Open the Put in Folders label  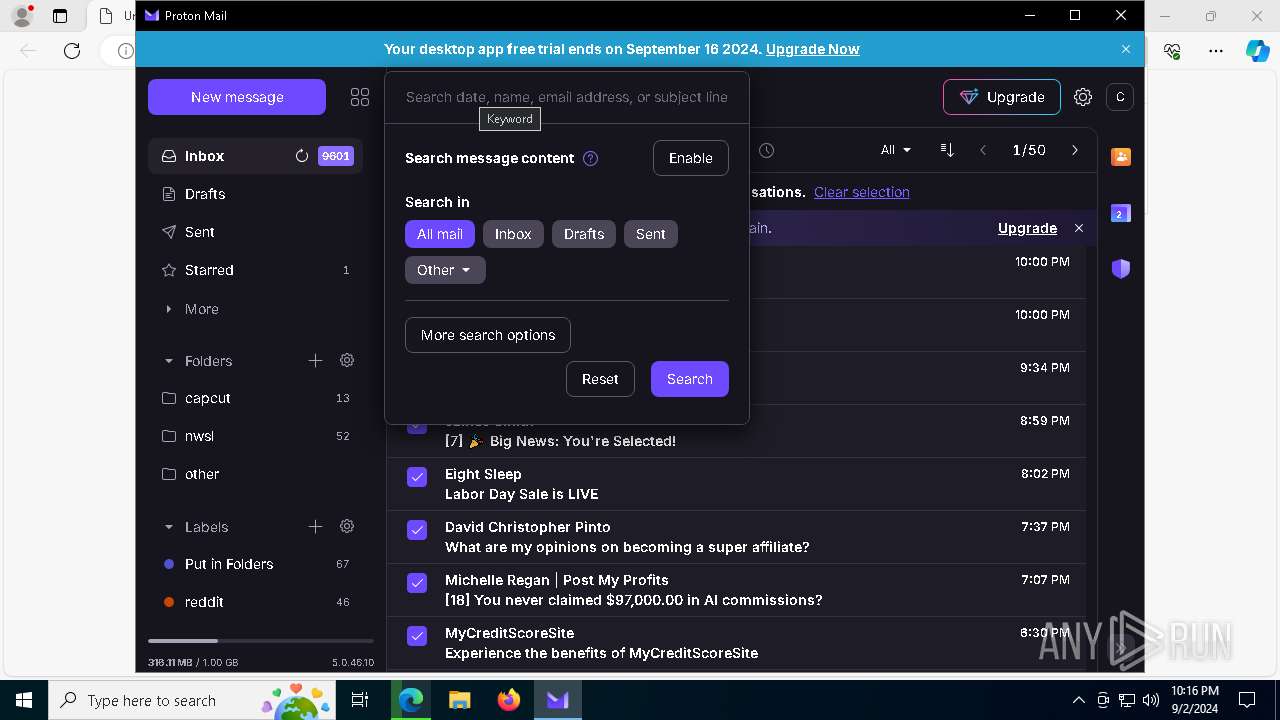(255, 564)
